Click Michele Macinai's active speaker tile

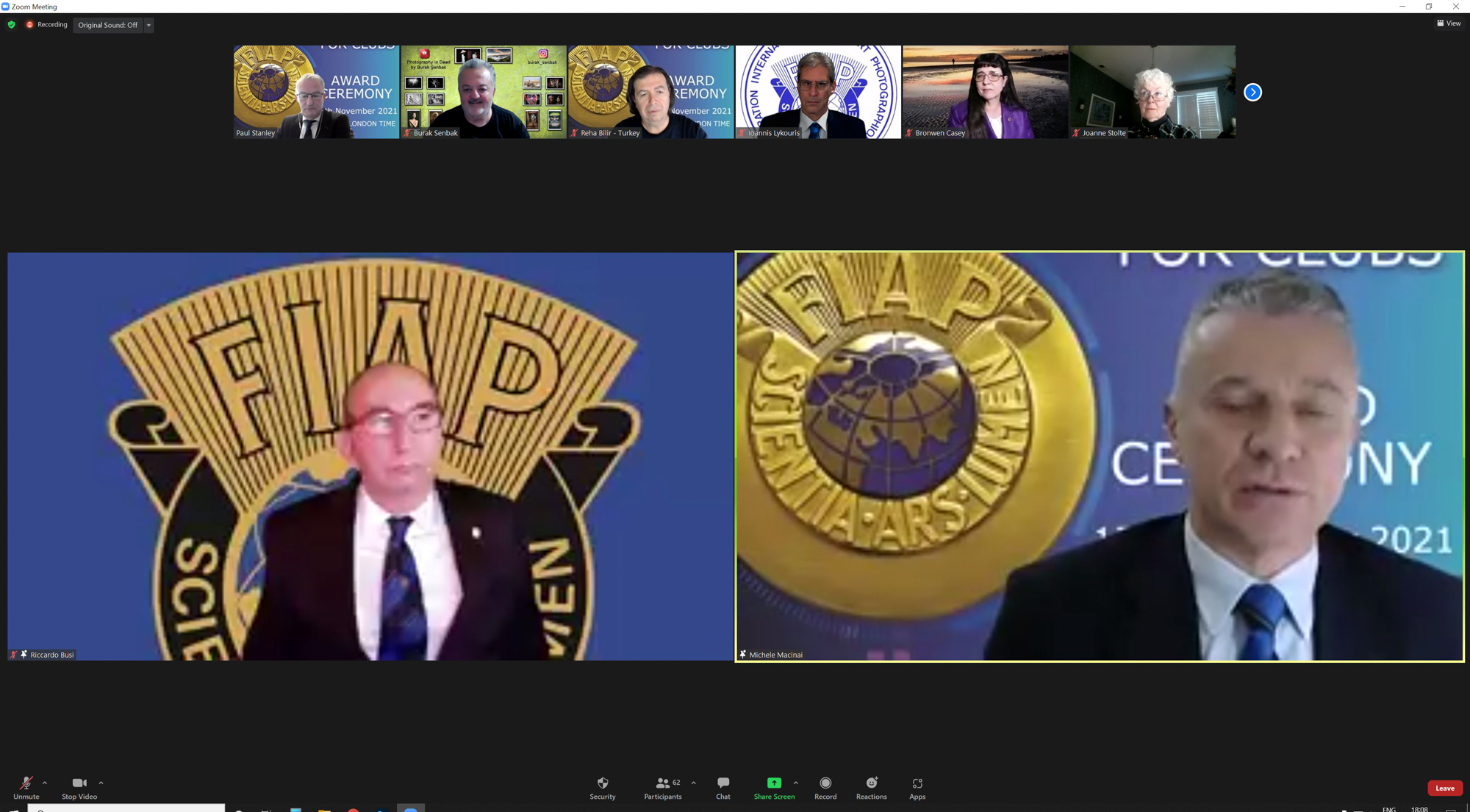click(1100, 456)
